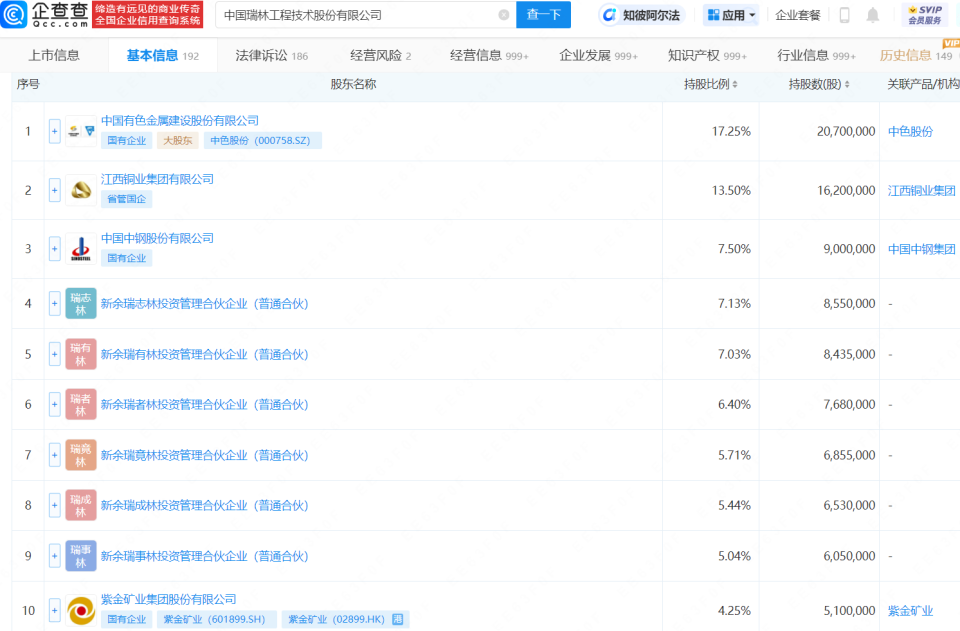Open the 应用 dropdown menu
960x631 pixels.
(731, 15)
